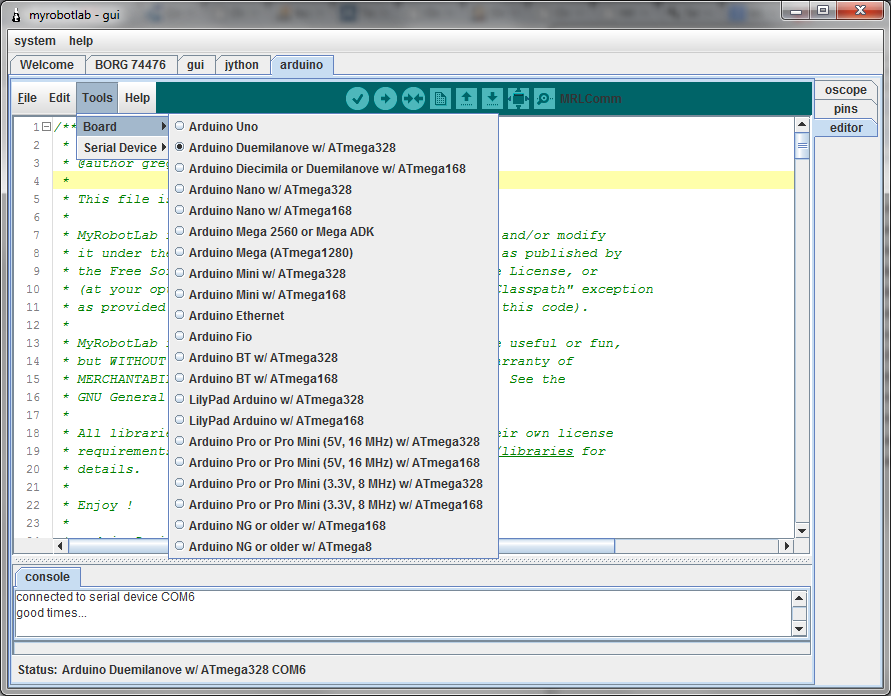
Task: Open the oscope side tab
Action: click(x=846, y=90)
